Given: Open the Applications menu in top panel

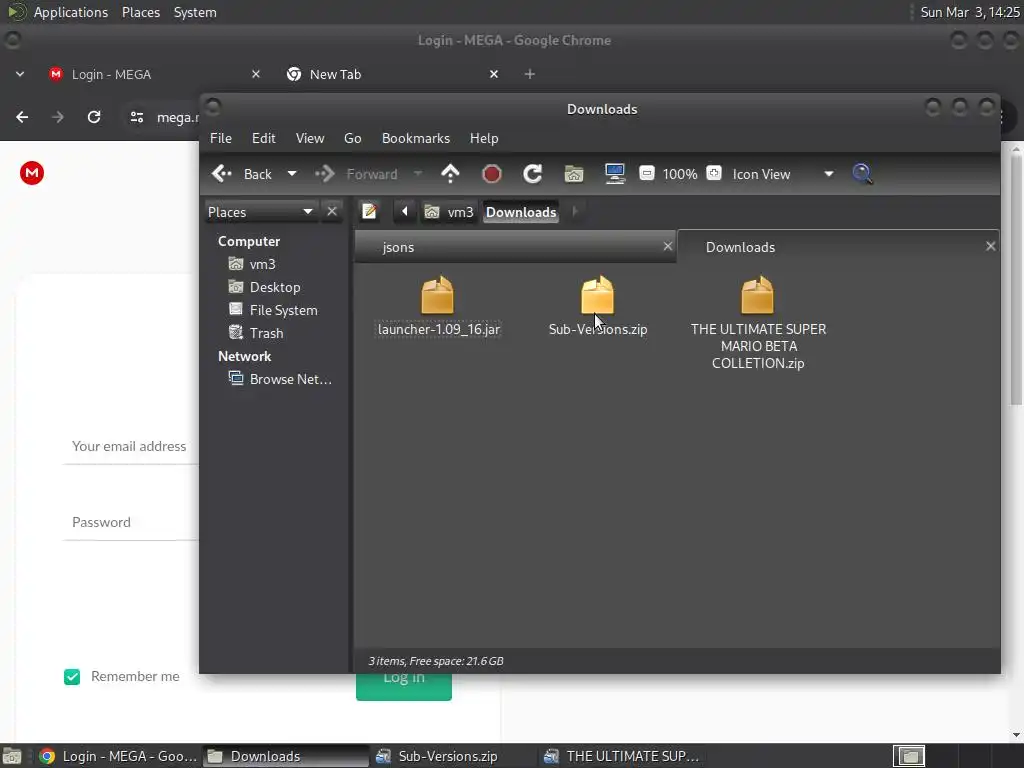Looking at the screenshot, I should pos(71,12).
